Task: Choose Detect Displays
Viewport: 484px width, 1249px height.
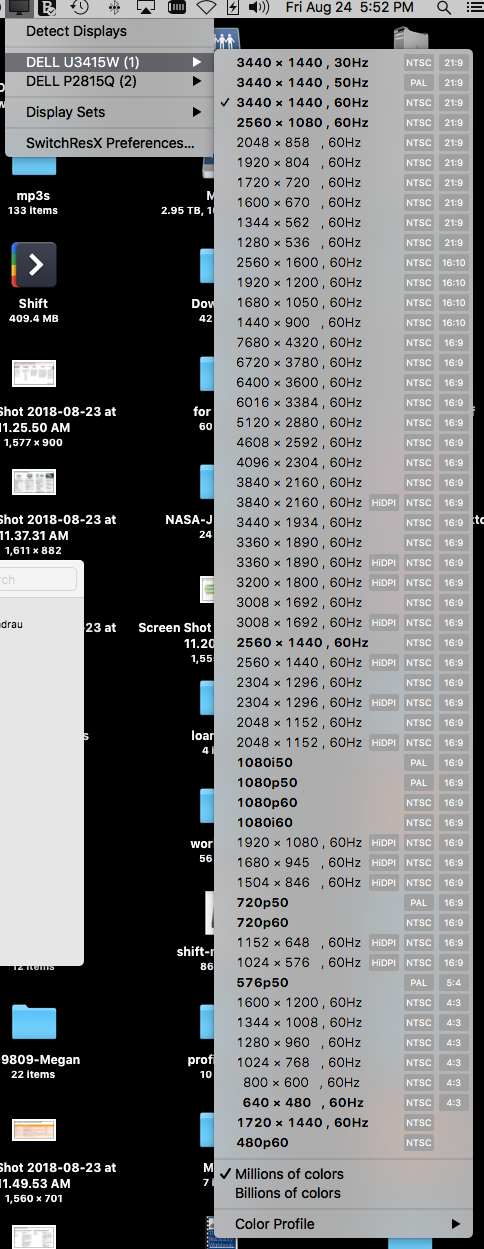Action: pos(109,31)
